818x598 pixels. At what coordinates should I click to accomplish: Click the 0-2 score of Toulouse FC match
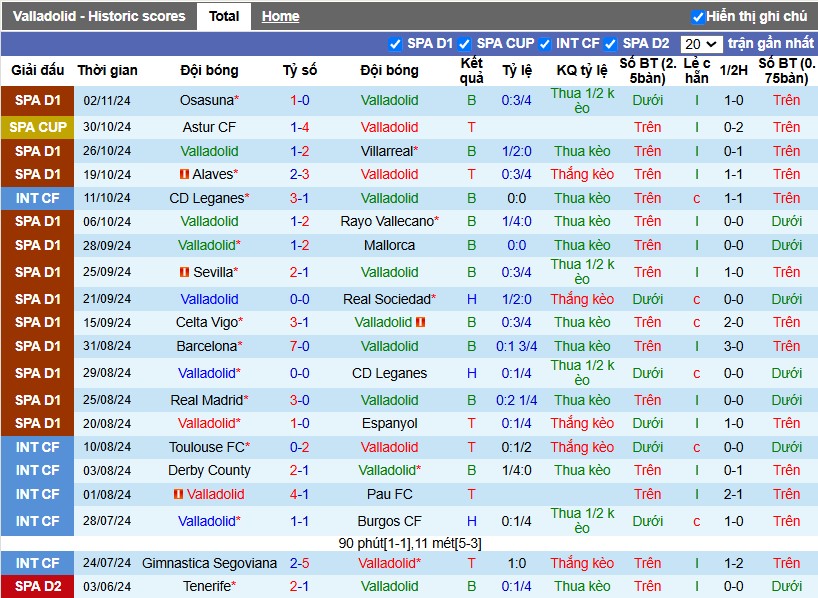[299, 447]
